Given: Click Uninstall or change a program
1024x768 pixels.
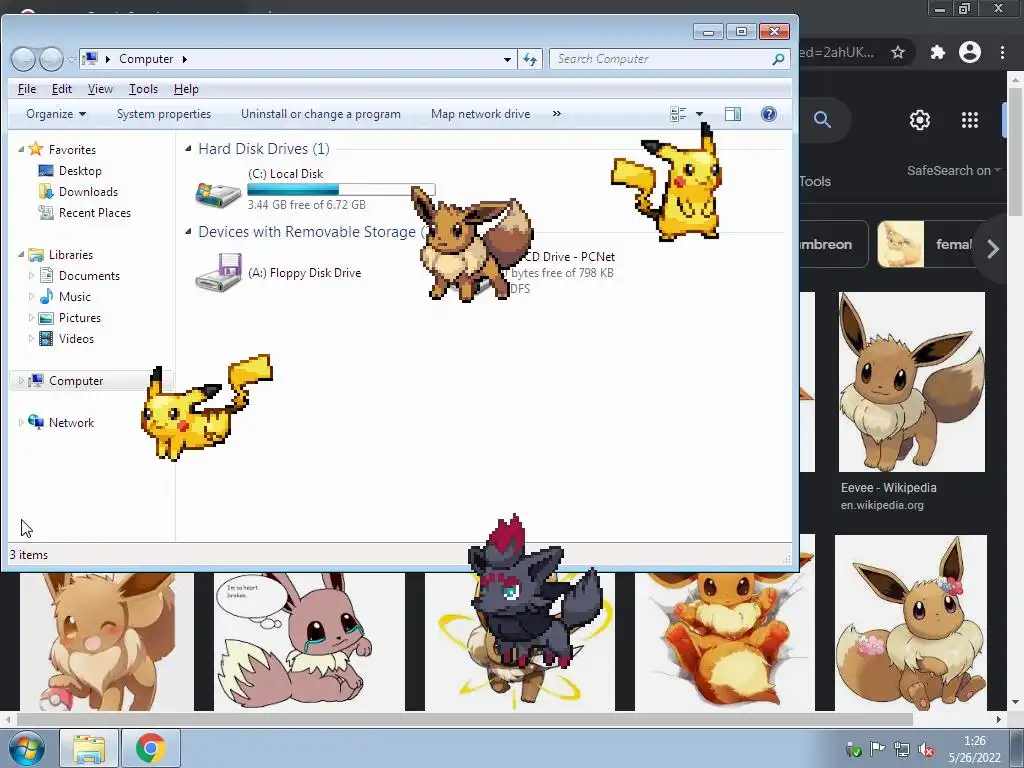Looking at the screenshot, I should [x=321, y=114].
